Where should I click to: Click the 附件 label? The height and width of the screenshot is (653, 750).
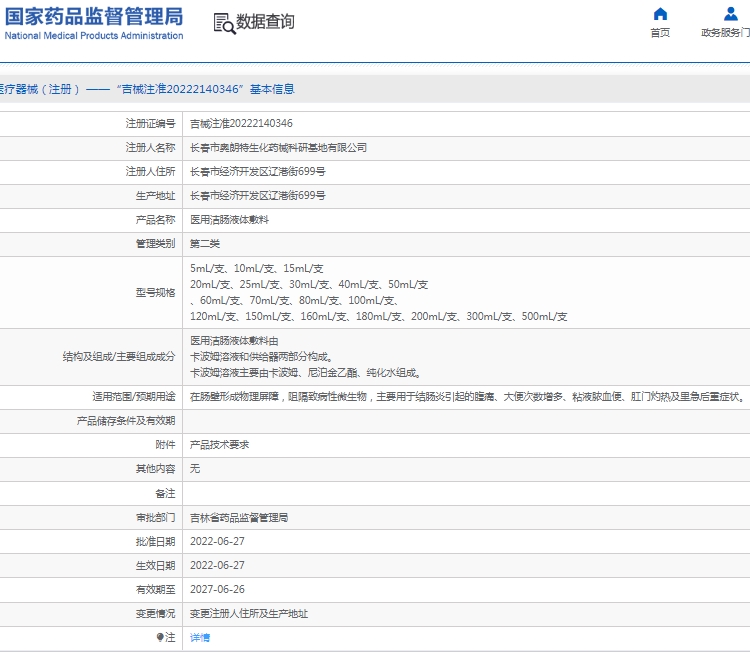pyautogui.click(x=165, y=445)
